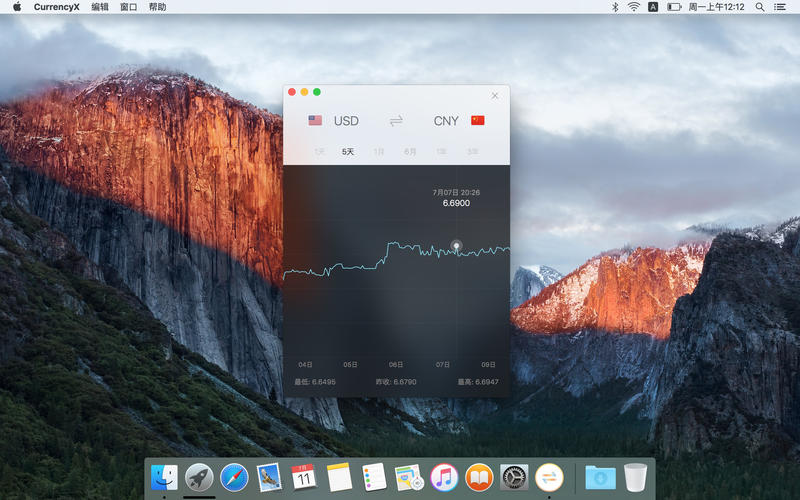
Task: Switch to the 1月 range tab
Action: (379, 152)
